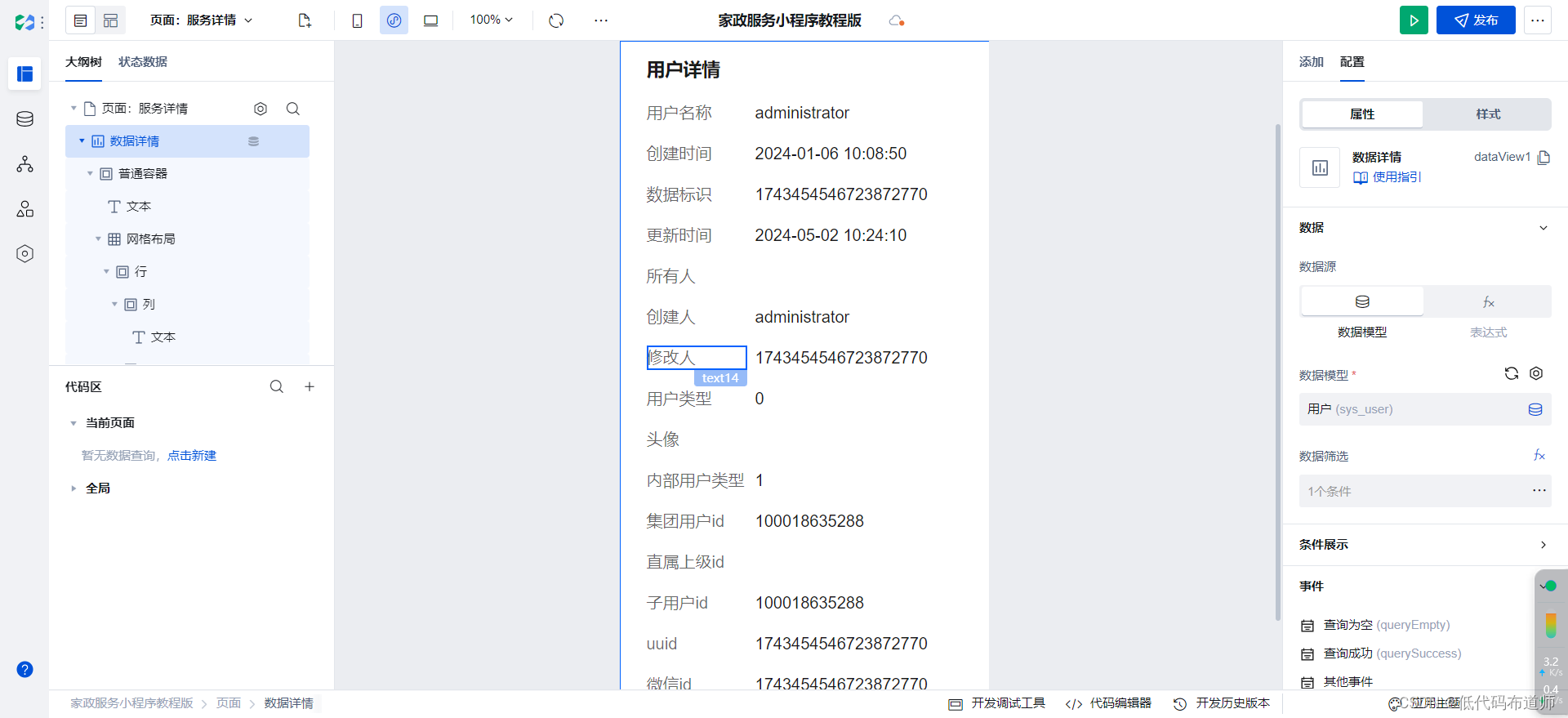Switch to the layout panel view icon
The height and width of the screenshot is (718, 1568).
click(x=111, y=20)
